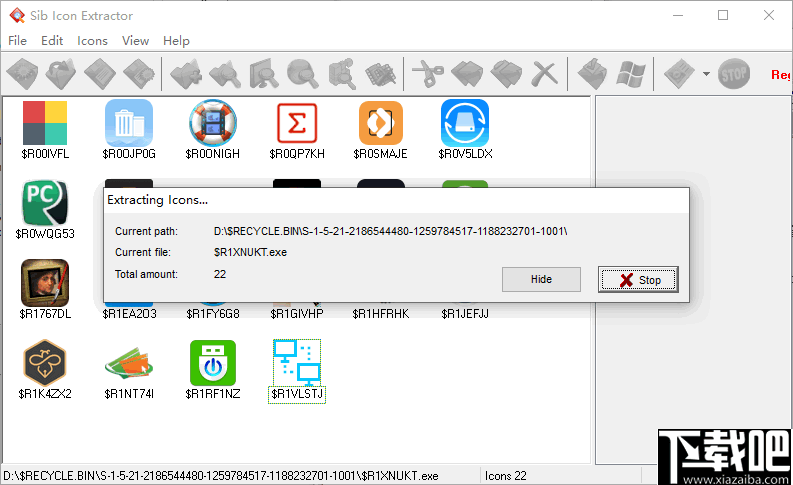Click the third toolbar icon (save document)
The width and height of the screenshot is (793, 485).
click(100, 74)
